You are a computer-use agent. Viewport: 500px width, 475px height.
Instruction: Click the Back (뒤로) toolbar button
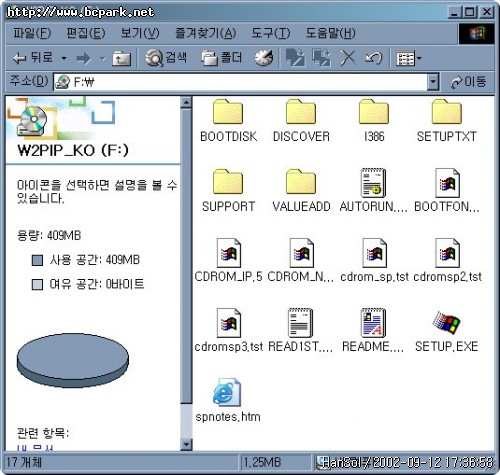[33, 58]
